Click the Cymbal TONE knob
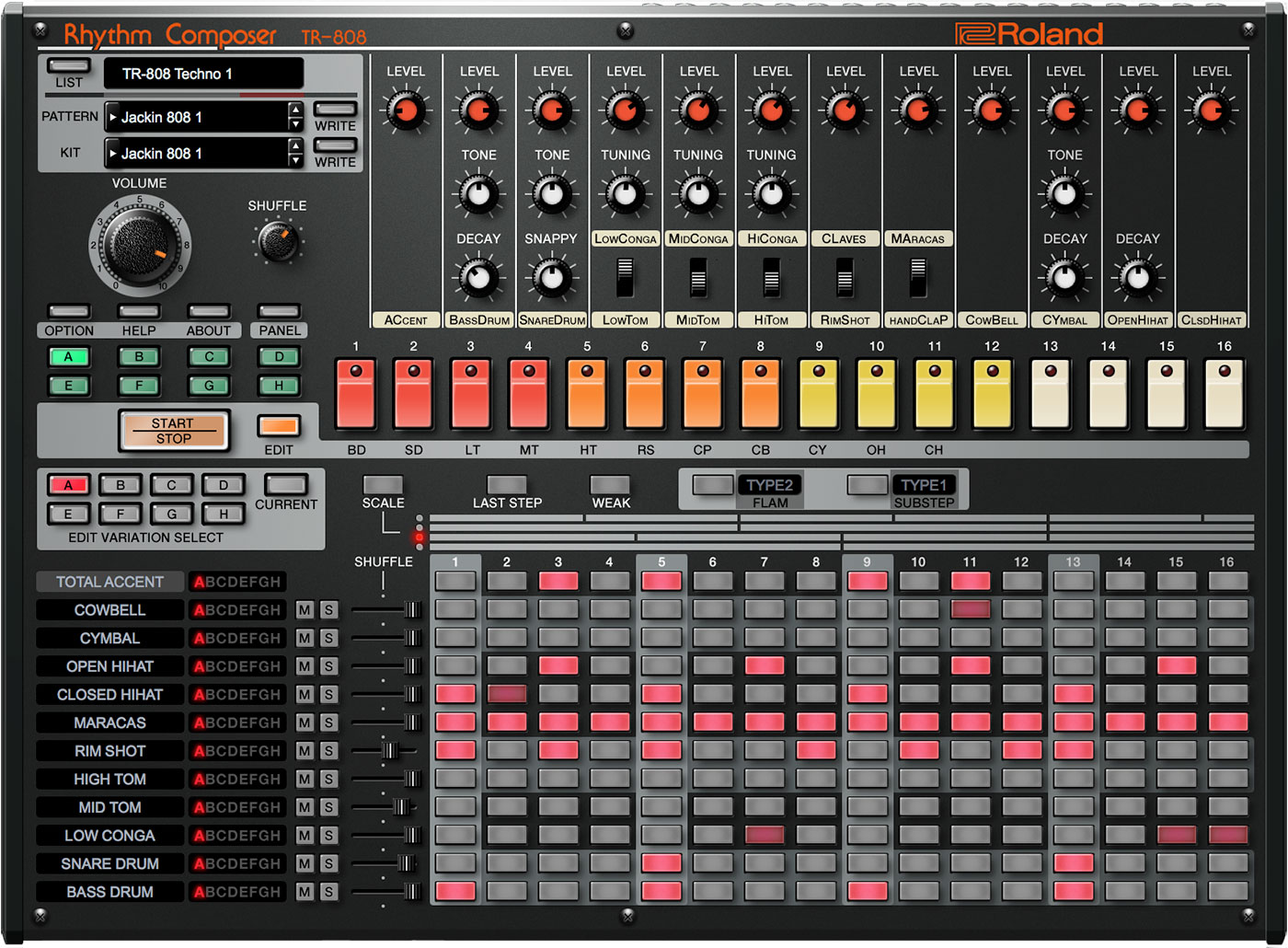Image resolution: width=1288 pixels, height=948 pixels. pos(1064,193)
